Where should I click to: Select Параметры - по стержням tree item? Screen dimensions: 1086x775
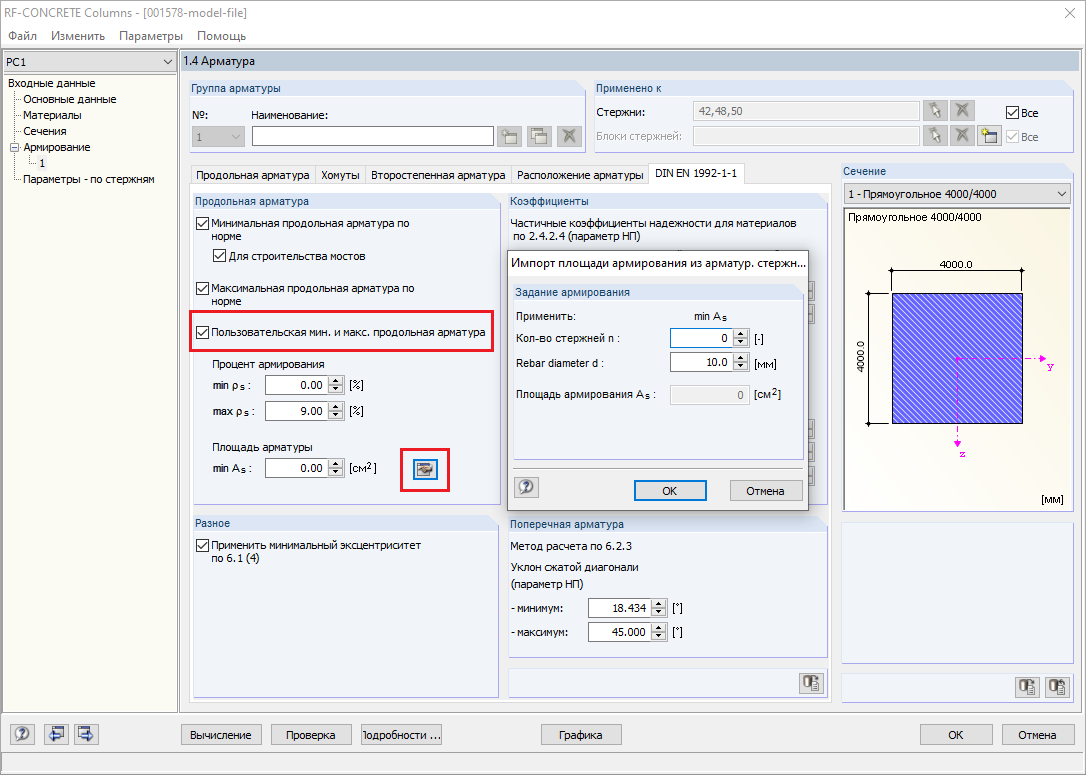[x=89, y=179]
